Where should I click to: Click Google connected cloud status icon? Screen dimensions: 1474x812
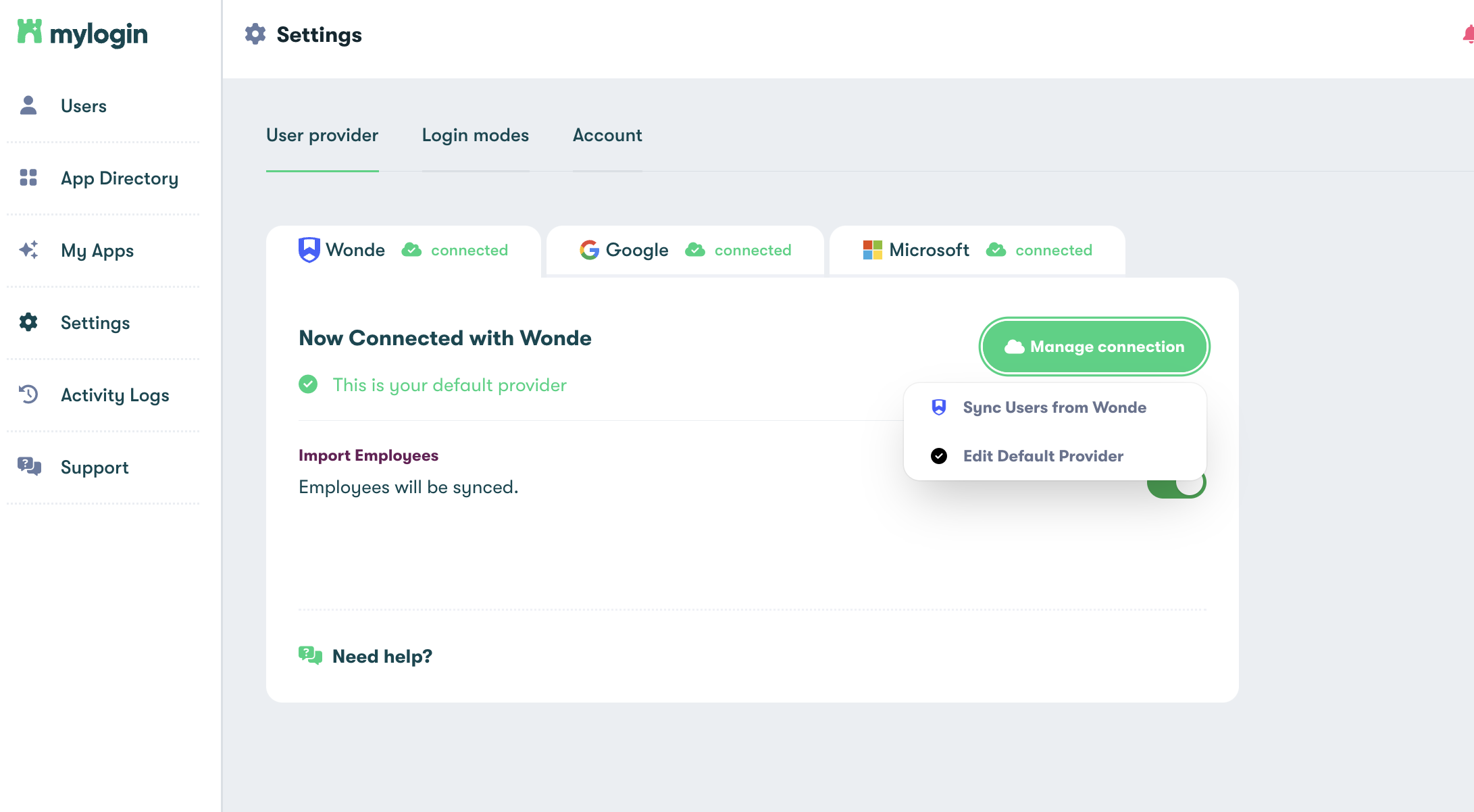(x=695, y=250)
